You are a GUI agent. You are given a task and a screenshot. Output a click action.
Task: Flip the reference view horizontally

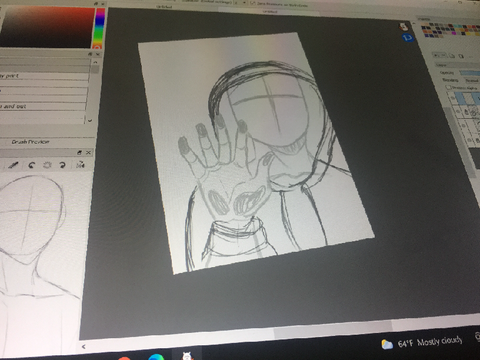pos(80,164)
